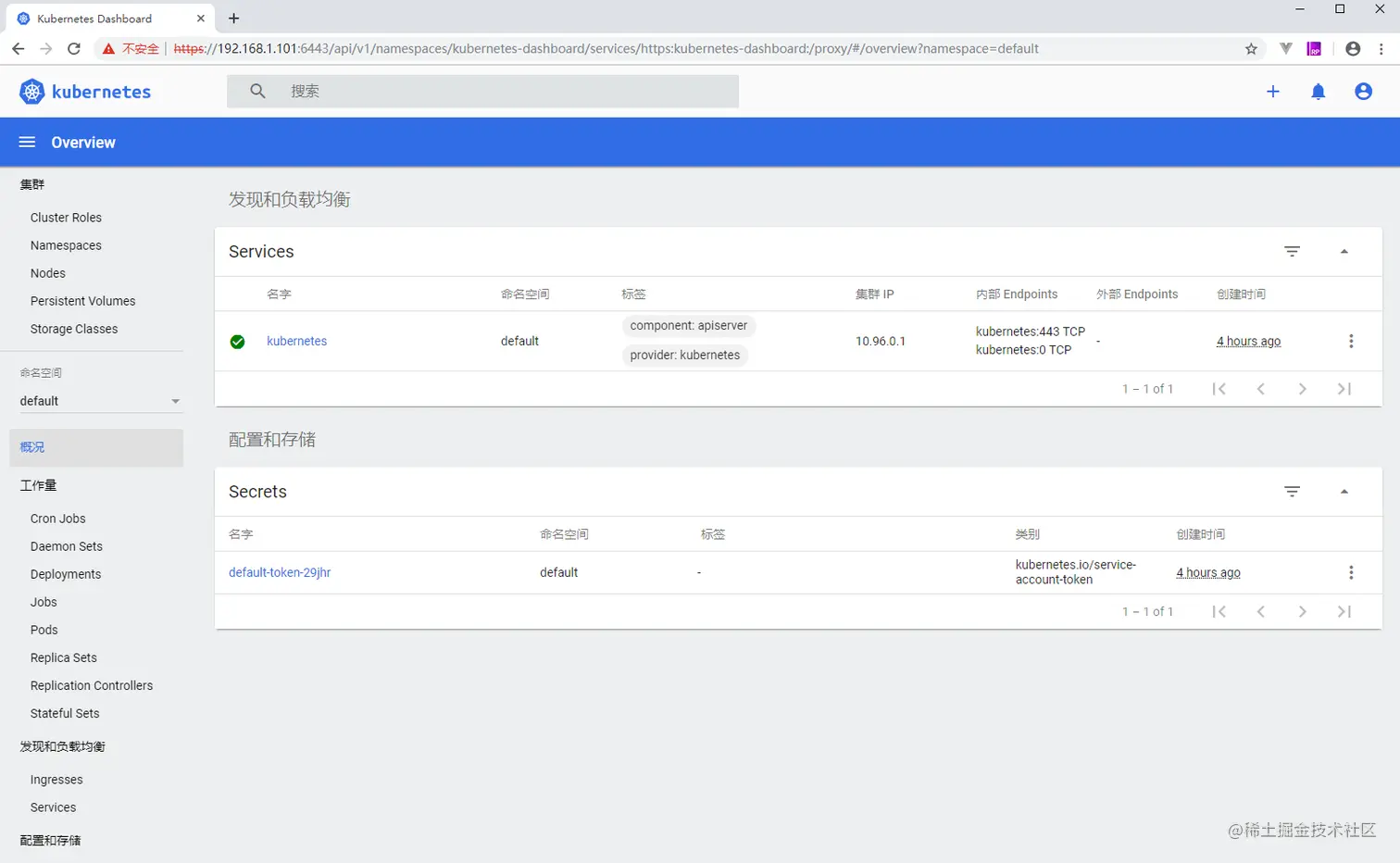This screenshot has height=863, width=1400.
Task: Click the insecure connection warning icon
Action: (x=108, y=48)
